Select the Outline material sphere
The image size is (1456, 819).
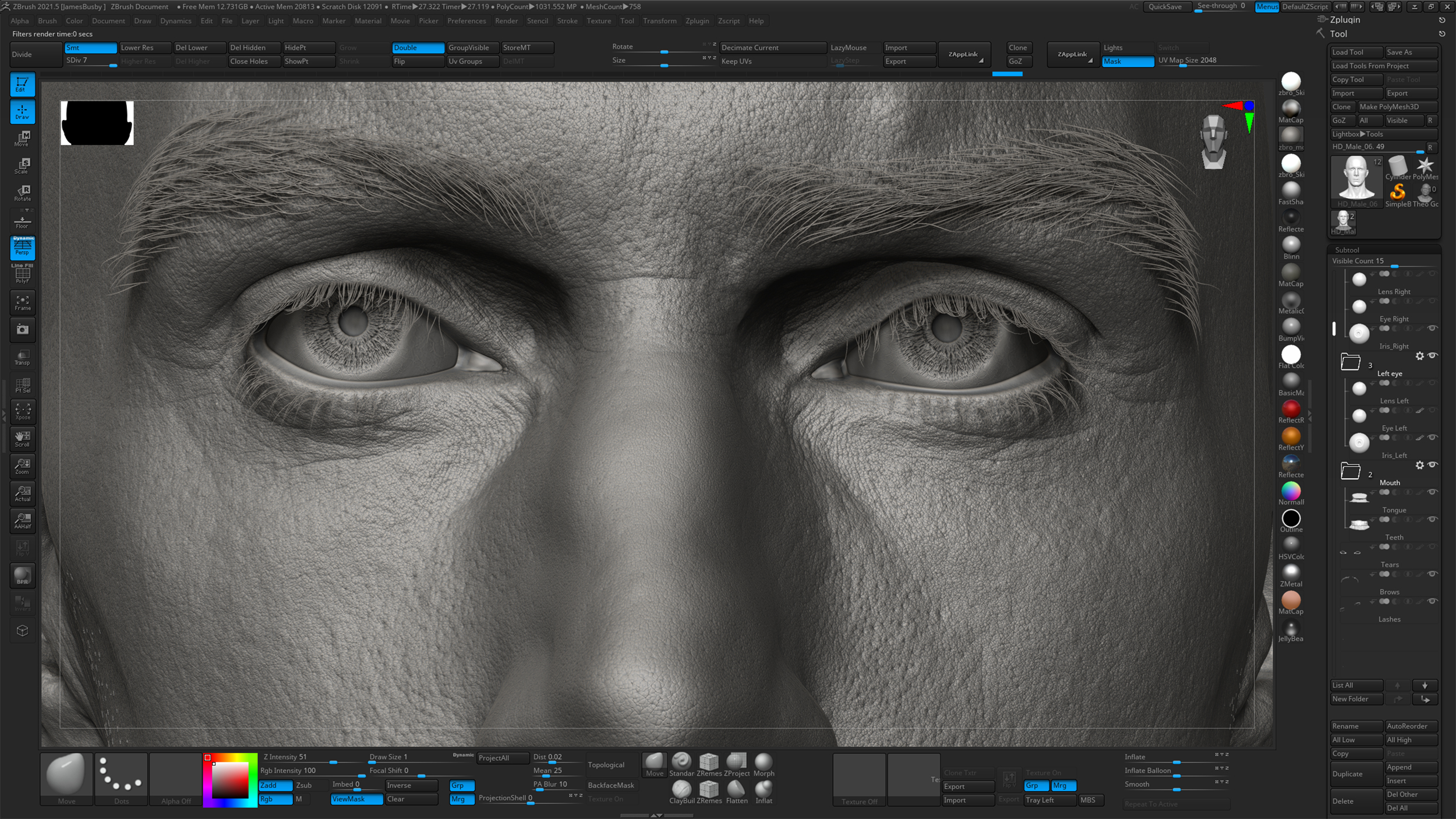pyautogui.click(x=1291, y=518)
